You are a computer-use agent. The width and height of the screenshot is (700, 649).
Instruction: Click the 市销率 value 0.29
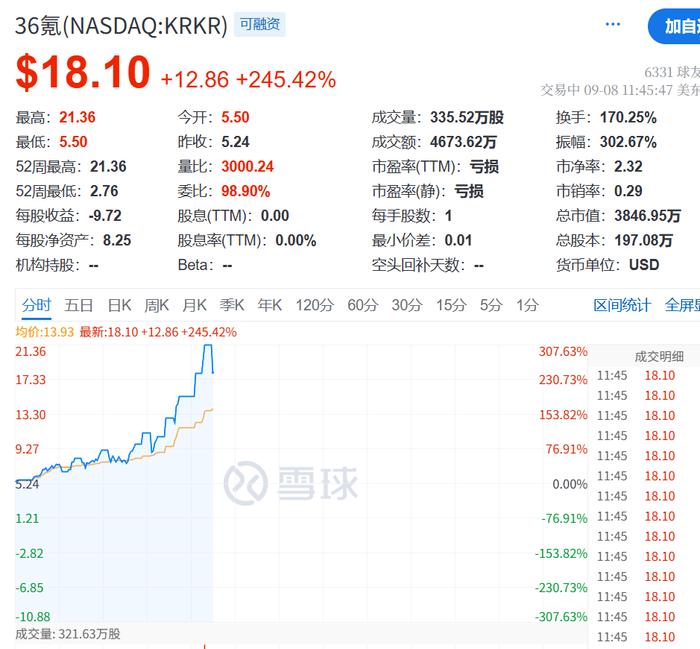pyautogui.click(x=628, y=191)
